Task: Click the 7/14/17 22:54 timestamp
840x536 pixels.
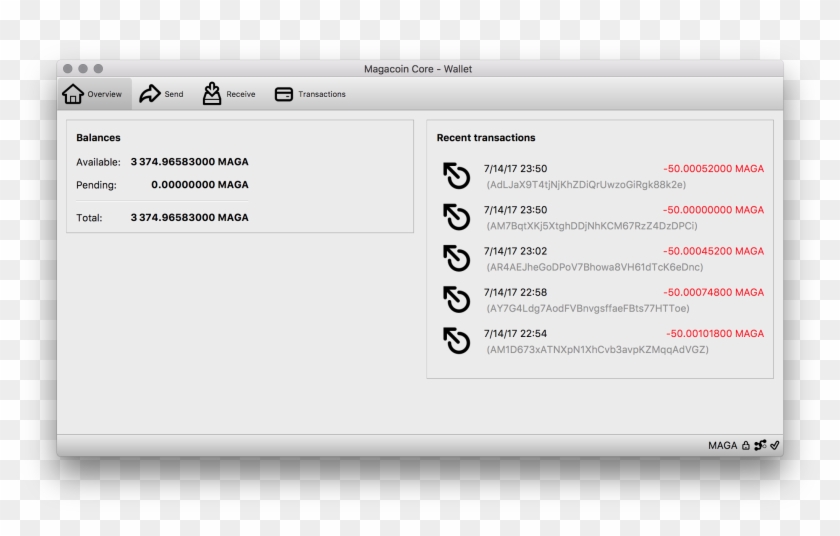Action: [515, 334]
